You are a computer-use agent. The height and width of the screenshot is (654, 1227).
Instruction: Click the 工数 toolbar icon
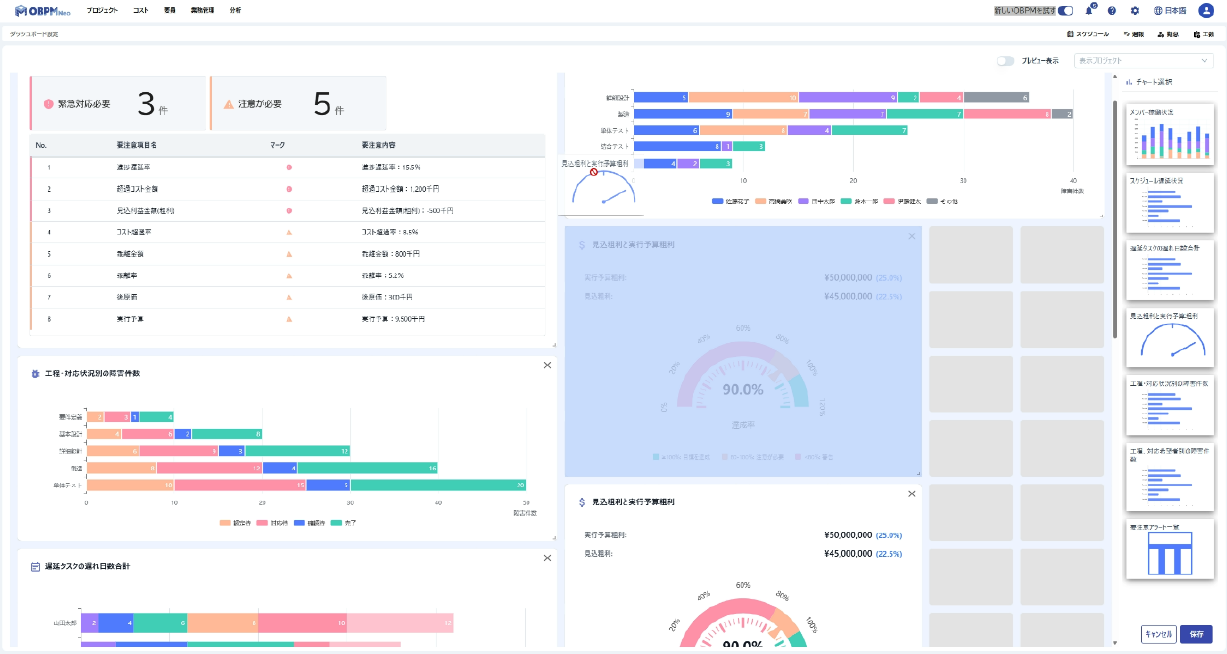(x=1200, y=34)
